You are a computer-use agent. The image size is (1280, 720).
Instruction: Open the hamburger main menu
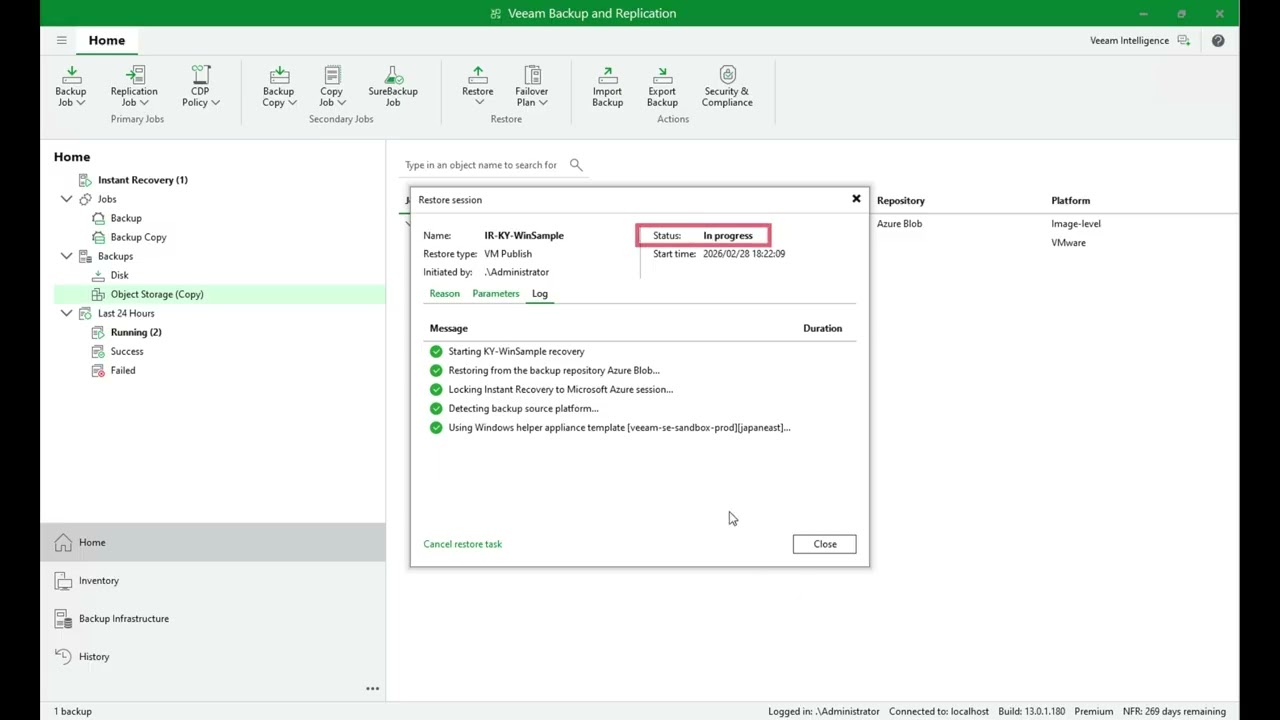pyautogui.click(x=62, y=40)
